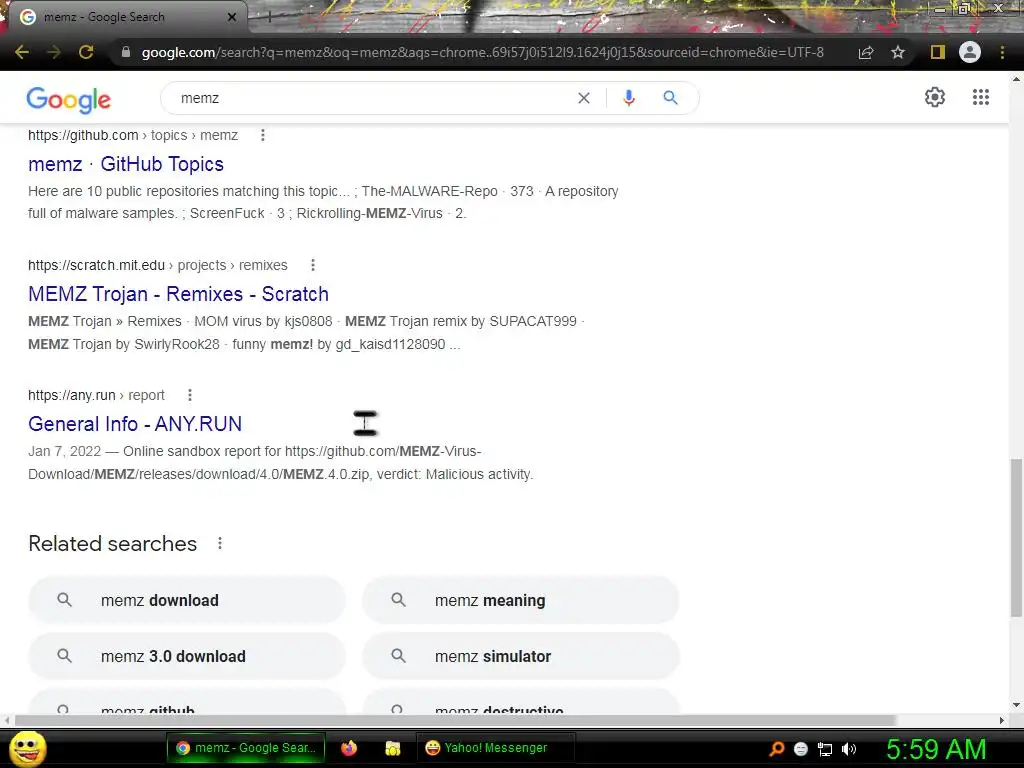This screenshot has height=768, width=1024.
Task: Select related search memz meaning
Action: pos(520,600)
